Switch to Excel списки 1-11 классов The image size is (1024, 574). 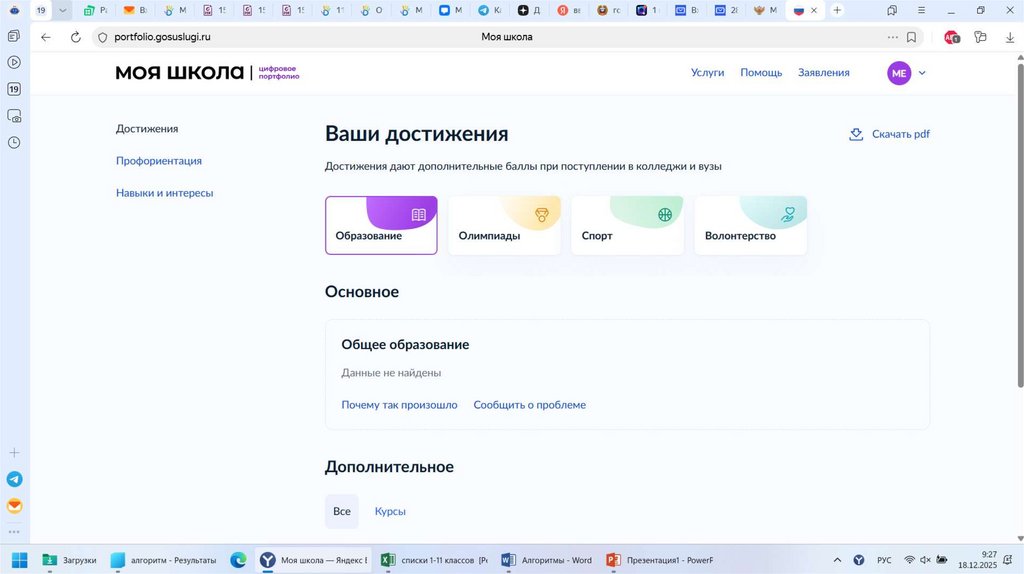[434, 560]
